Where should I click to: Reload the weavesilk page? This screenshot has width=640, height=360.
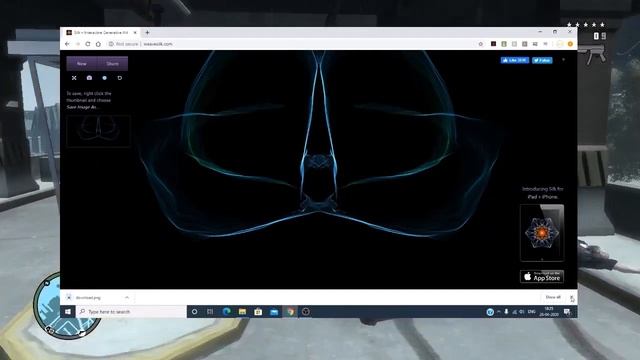click(88, 44)
